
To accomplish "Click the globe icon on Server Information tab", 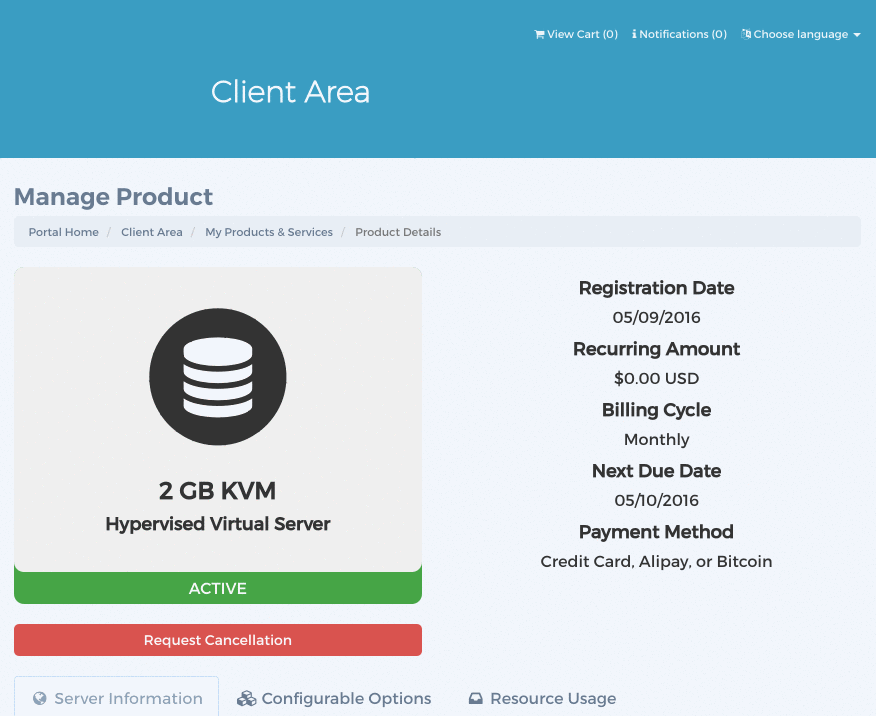I will pos(40,698).
